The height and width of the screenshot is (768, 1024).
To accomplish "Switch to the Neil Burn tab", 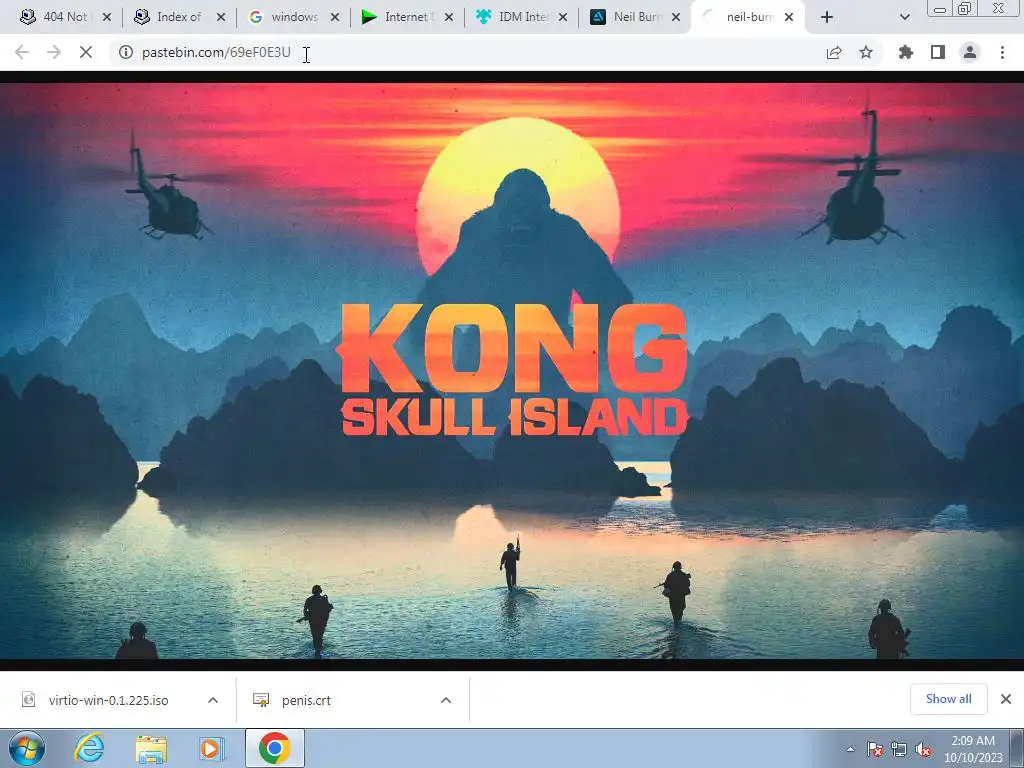I will (x=634, y=17).
